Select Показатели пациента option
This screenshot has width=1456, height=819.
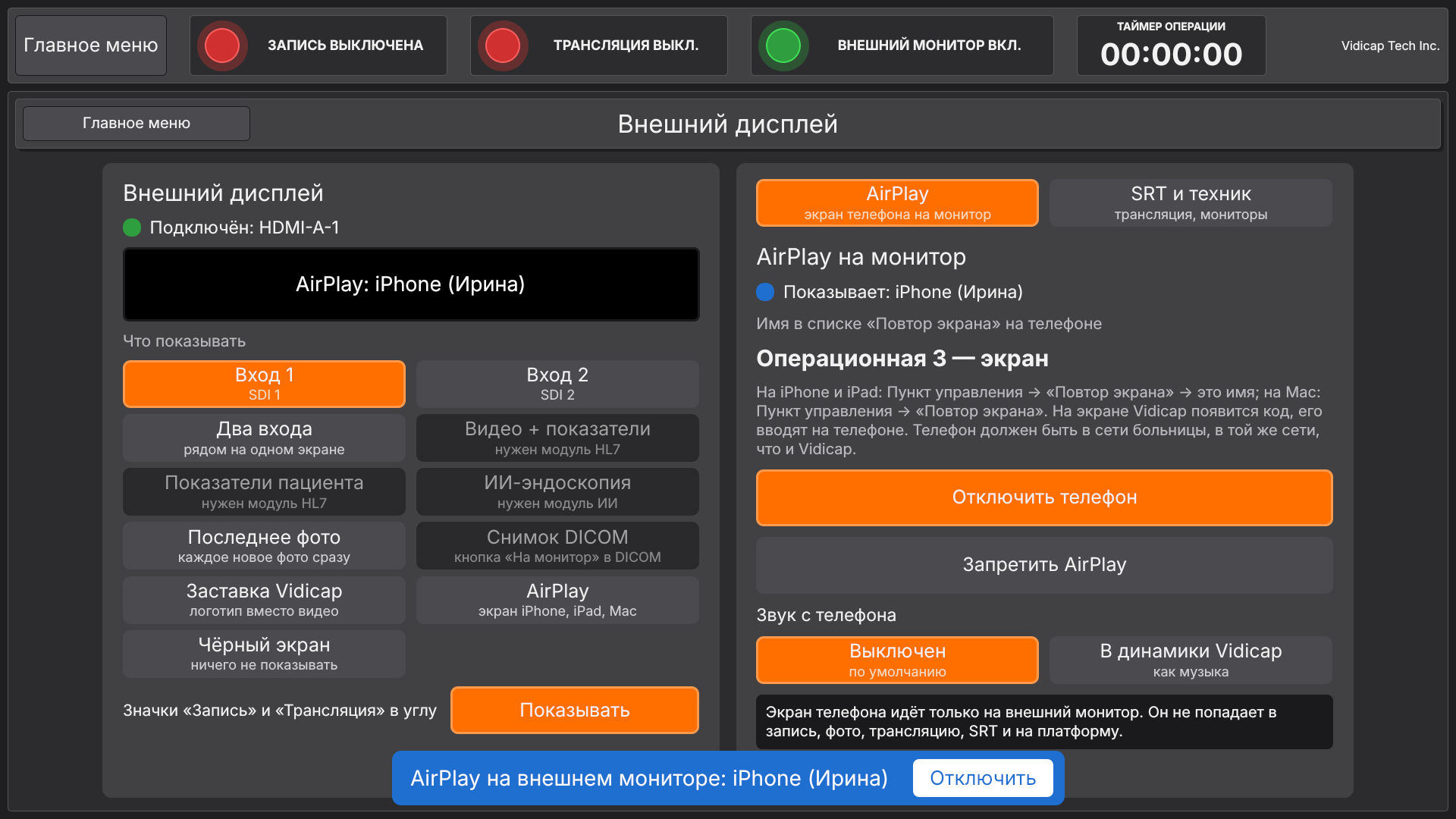tap(264, 491)
